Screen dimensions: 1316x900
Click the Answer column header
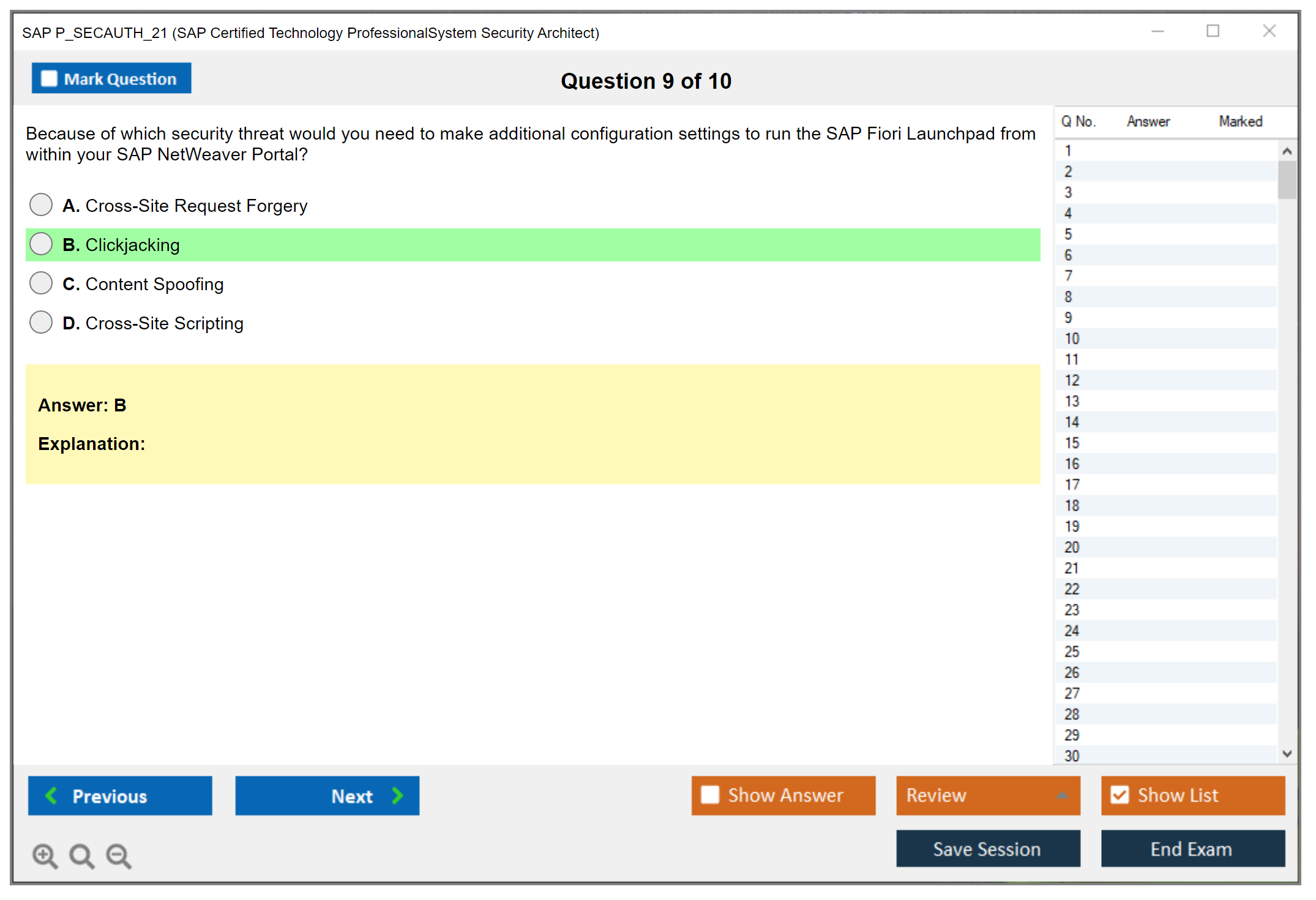1148,121
